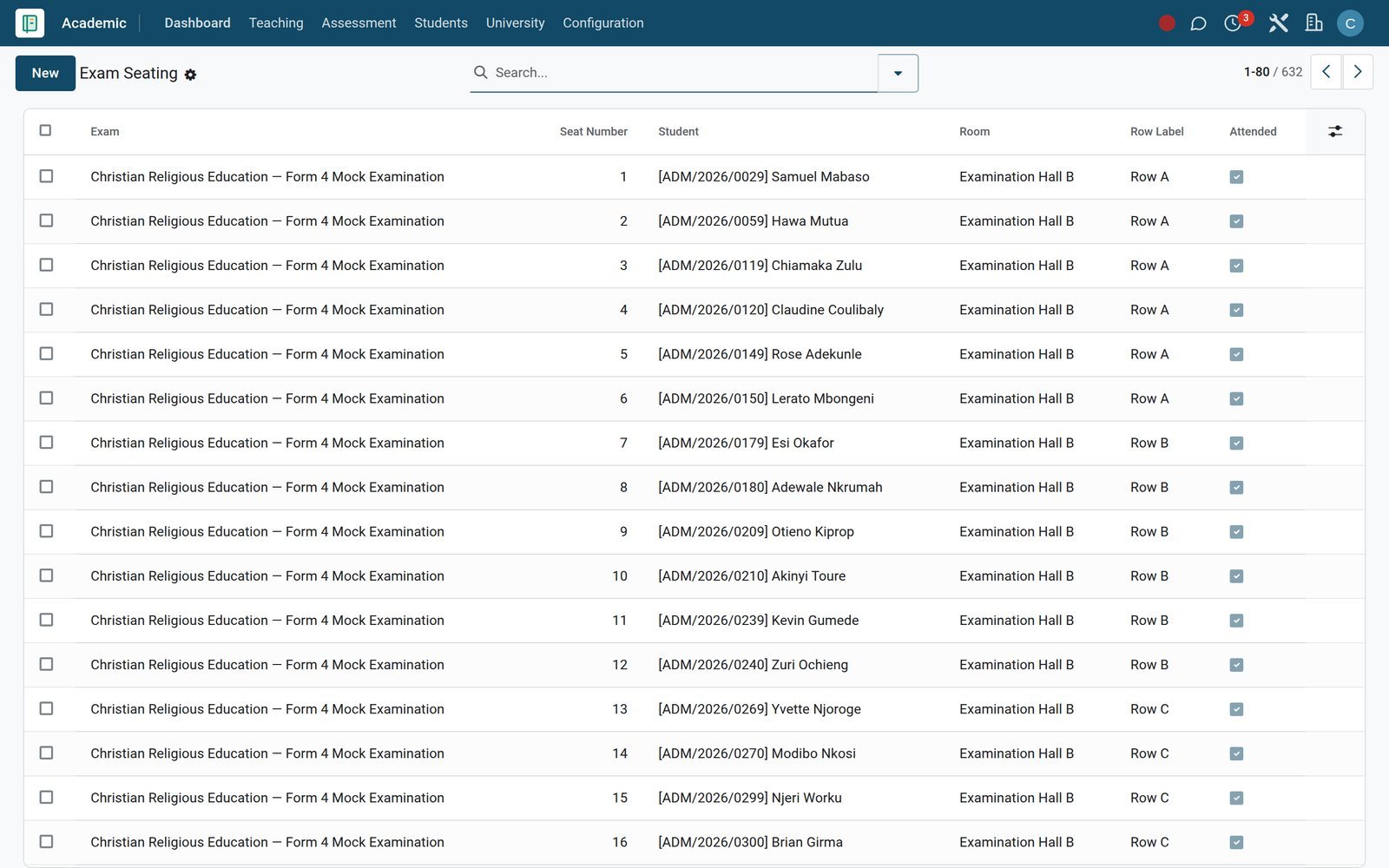This screenshot has height=868, width=1389.
Task: Open the developer tools wrench icon
Action: (x=1278, y=23)
